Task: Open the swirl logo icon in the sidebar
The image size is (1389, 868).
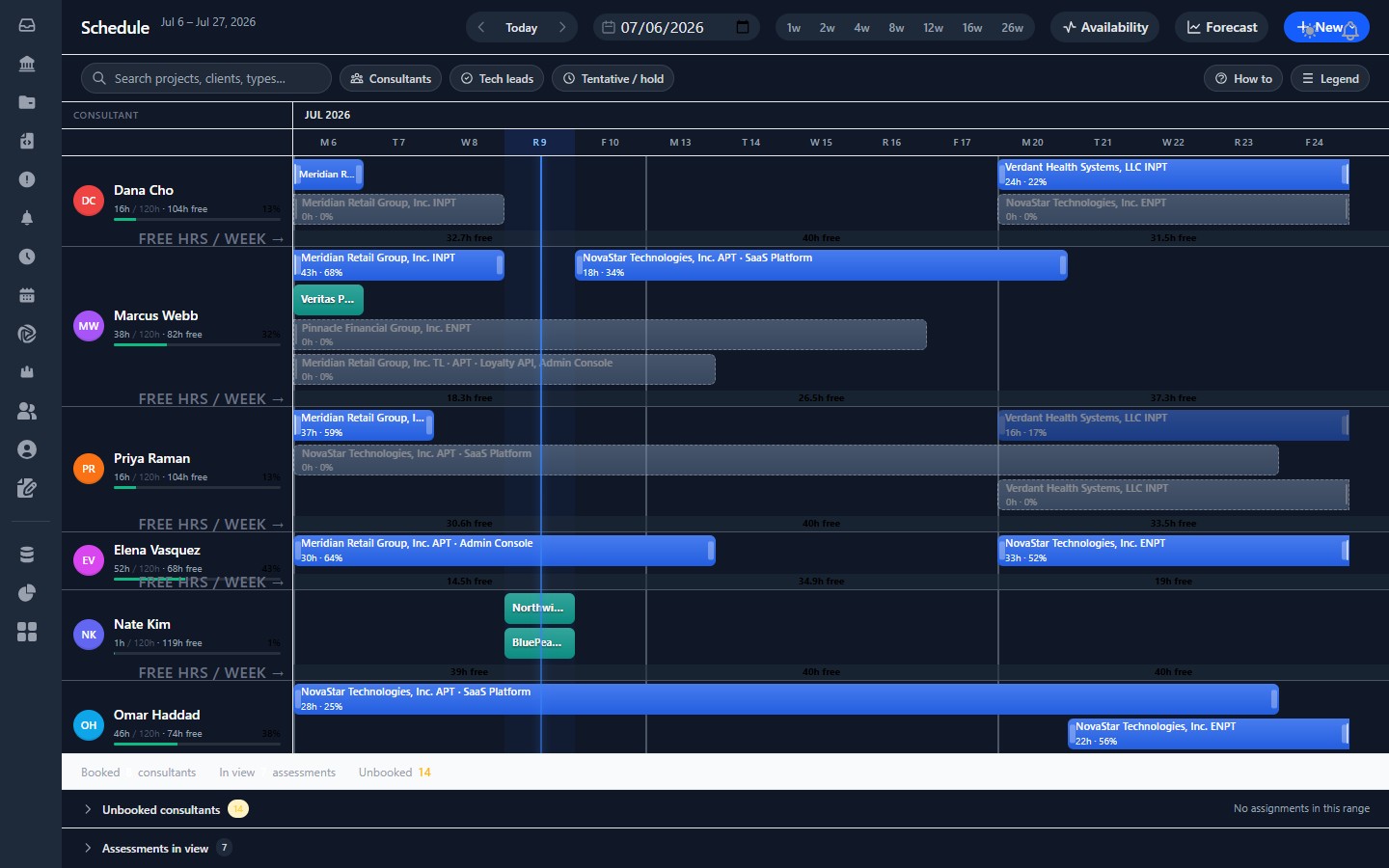Action: 27,334
